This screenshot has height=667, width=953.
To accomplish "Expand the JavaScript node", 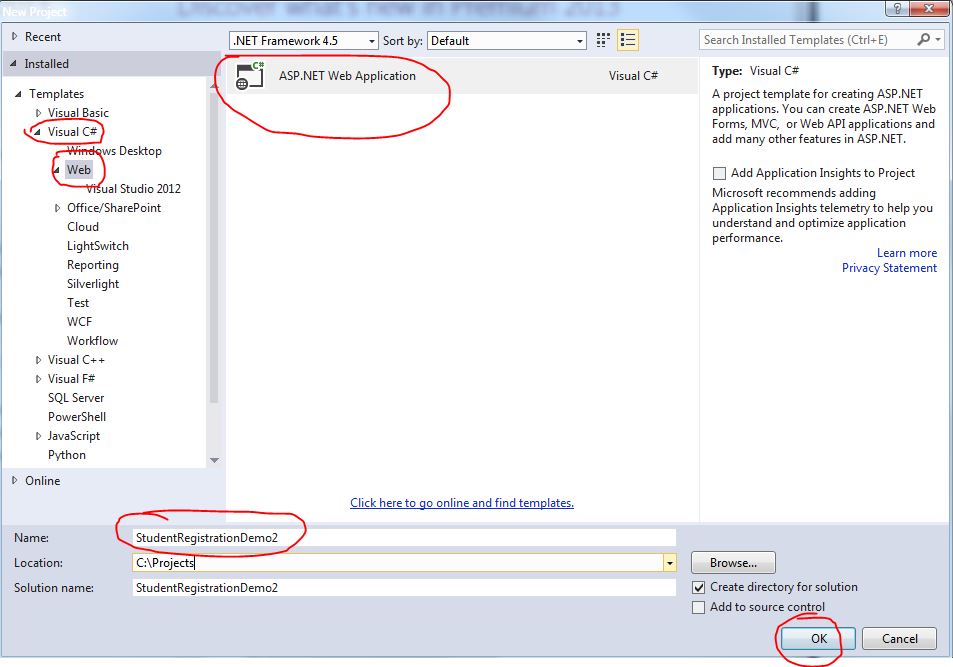I will [38, 436].
